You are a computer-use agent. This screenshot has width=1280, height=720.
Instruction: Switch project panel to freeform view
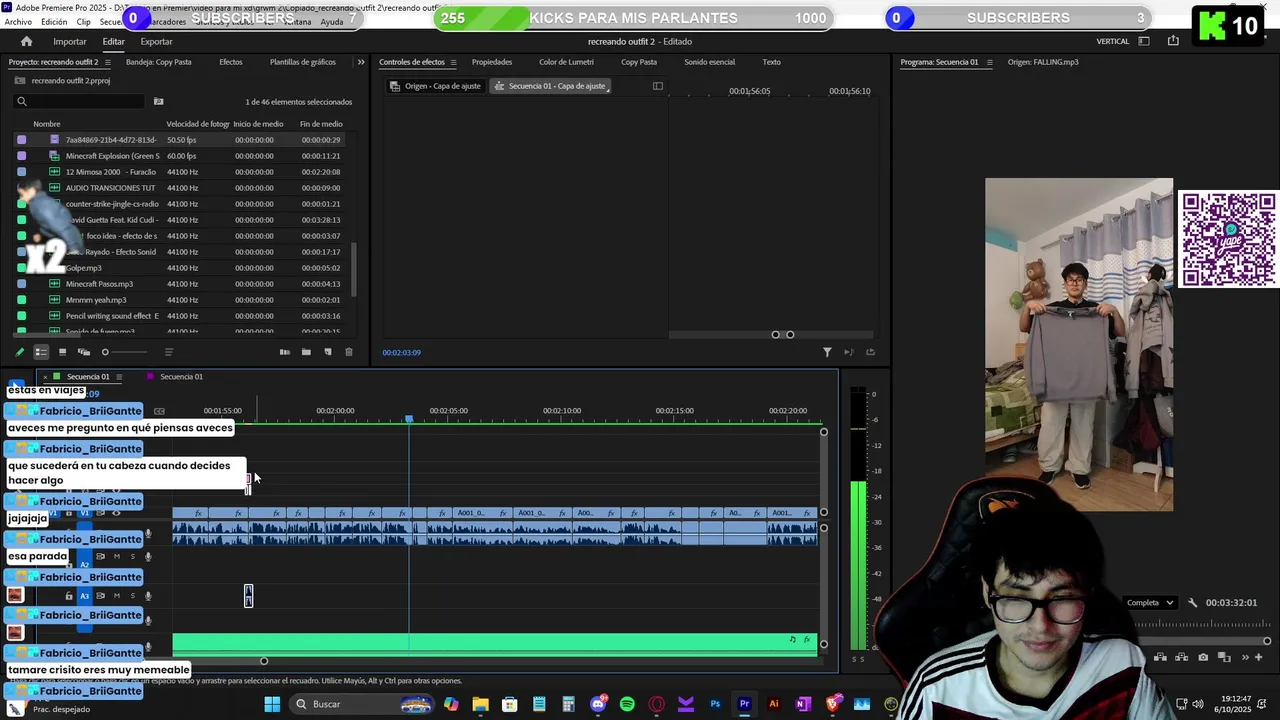84,352
